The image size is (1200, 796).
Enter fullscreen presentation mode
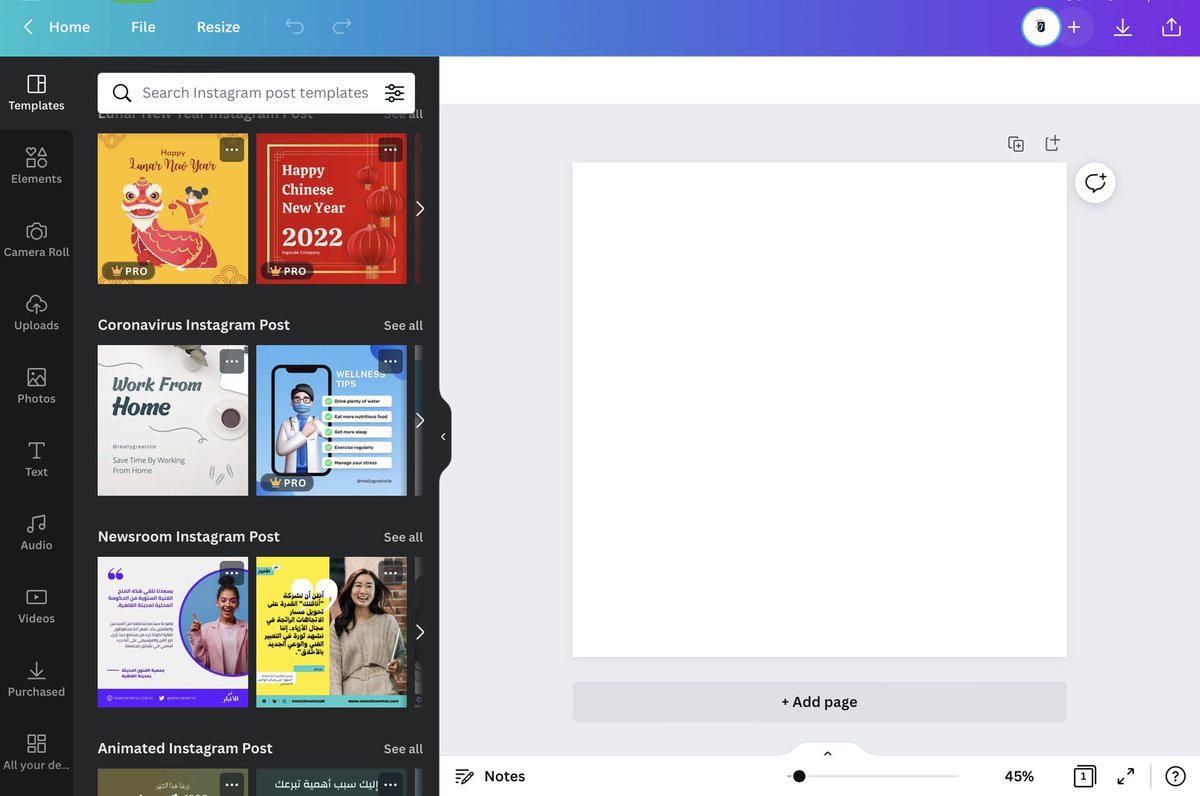pos(1125,776)
